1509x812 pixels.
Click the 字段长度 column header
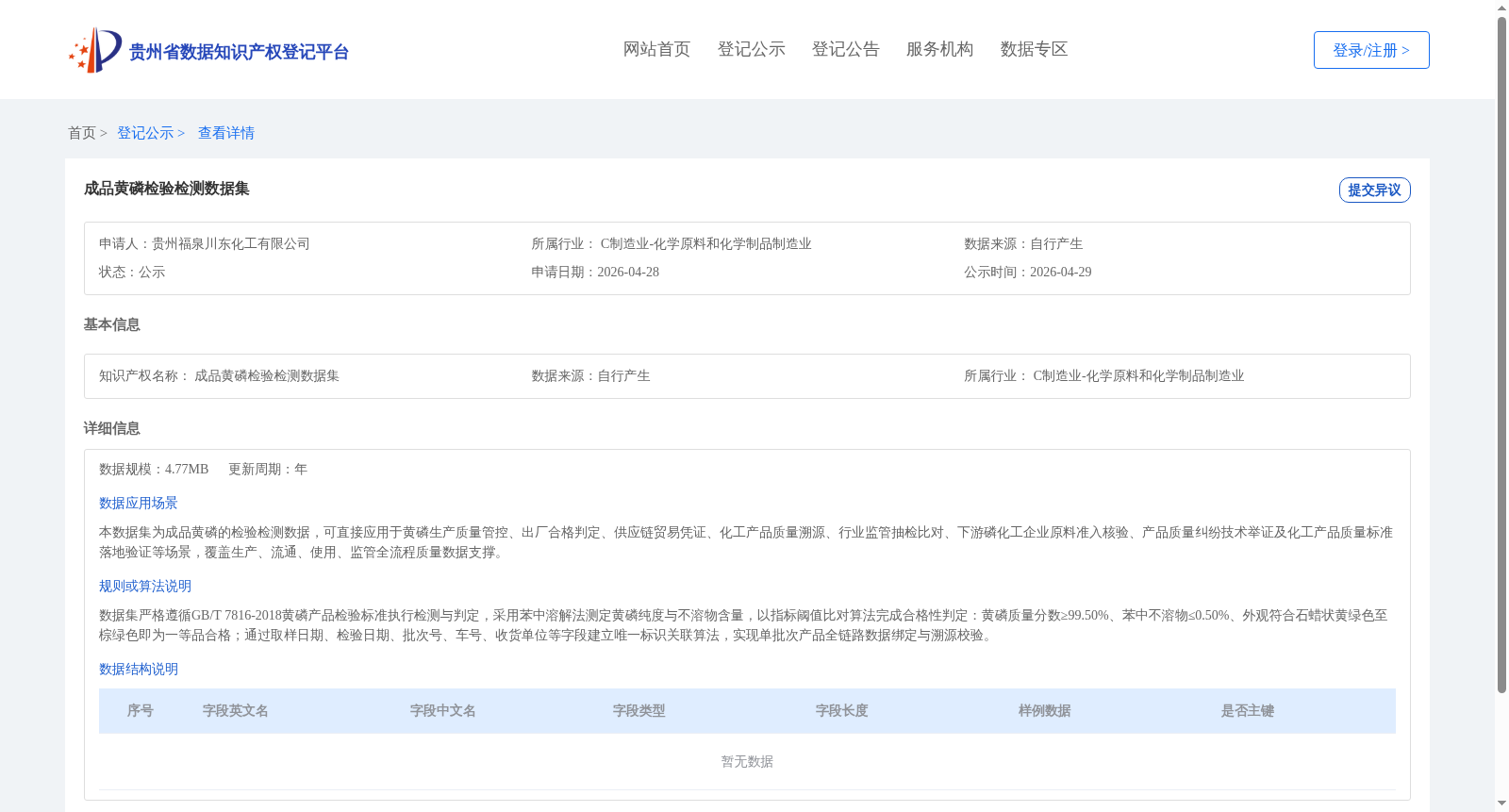coord(842,710)
